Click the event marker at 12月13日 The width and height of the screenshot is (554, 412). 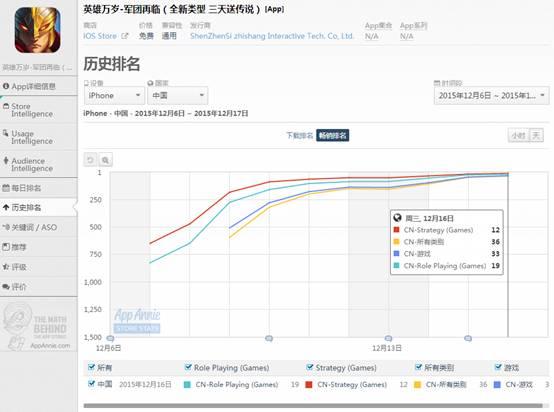(388, 338)
